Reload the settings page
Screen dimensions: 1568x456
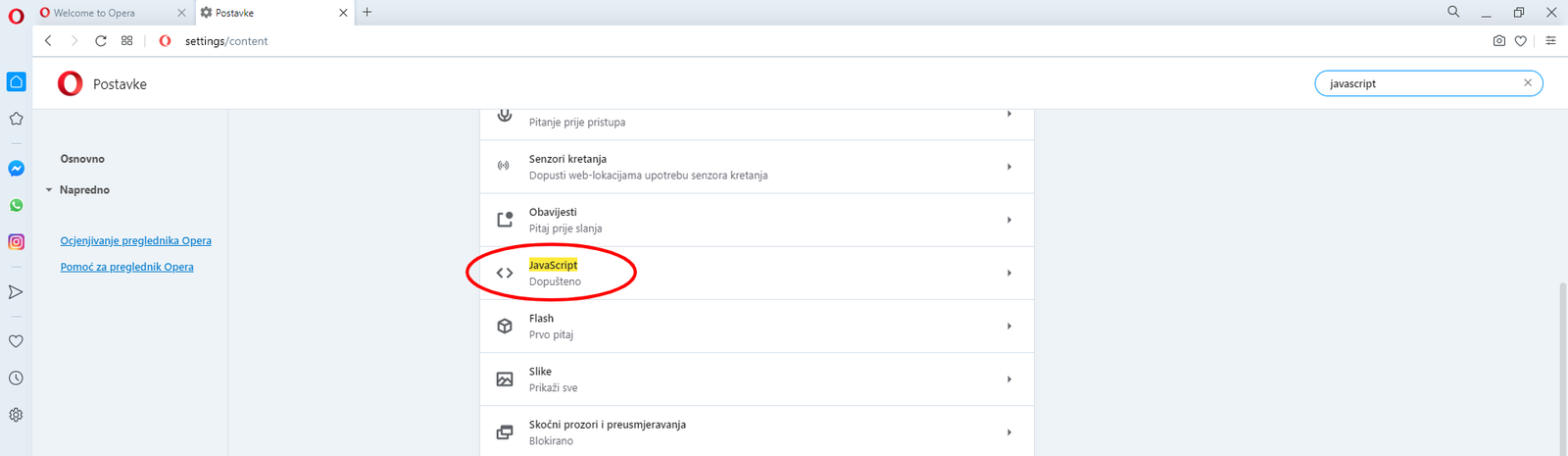[100, 41]
